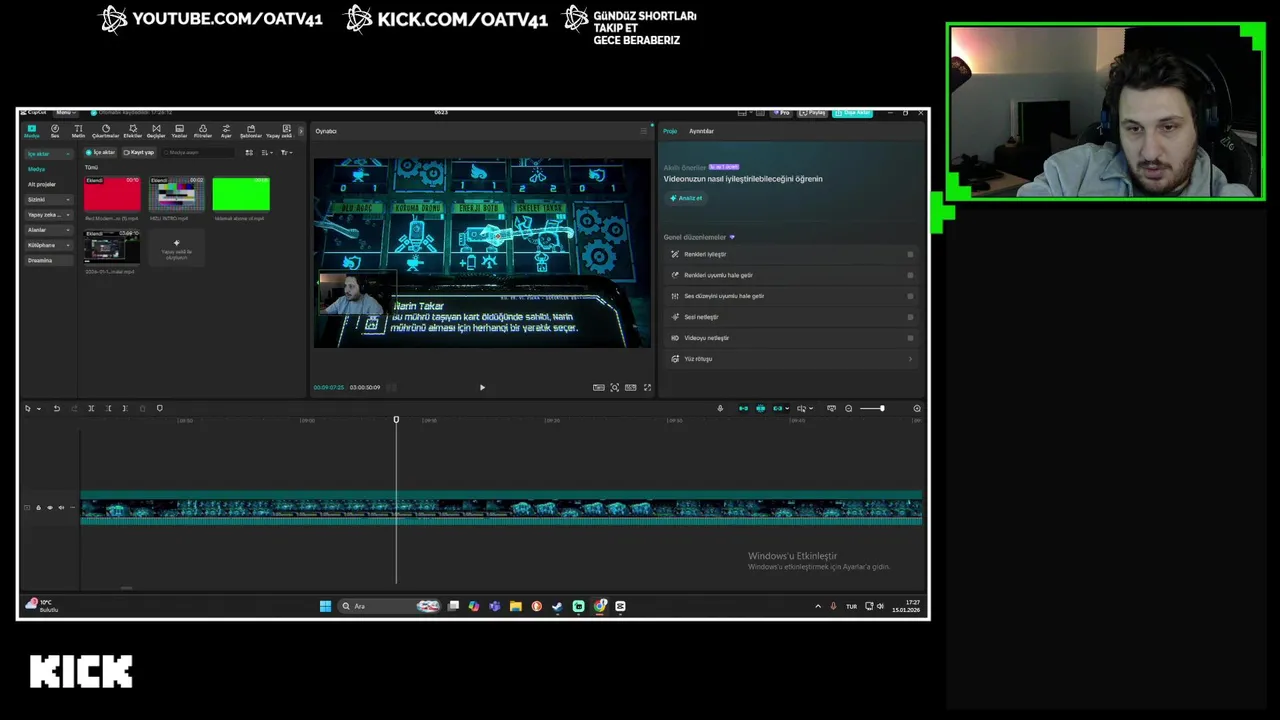The image size is (1280, 720).
Task: Open the player panel menu icon
Action: [643, 131]
